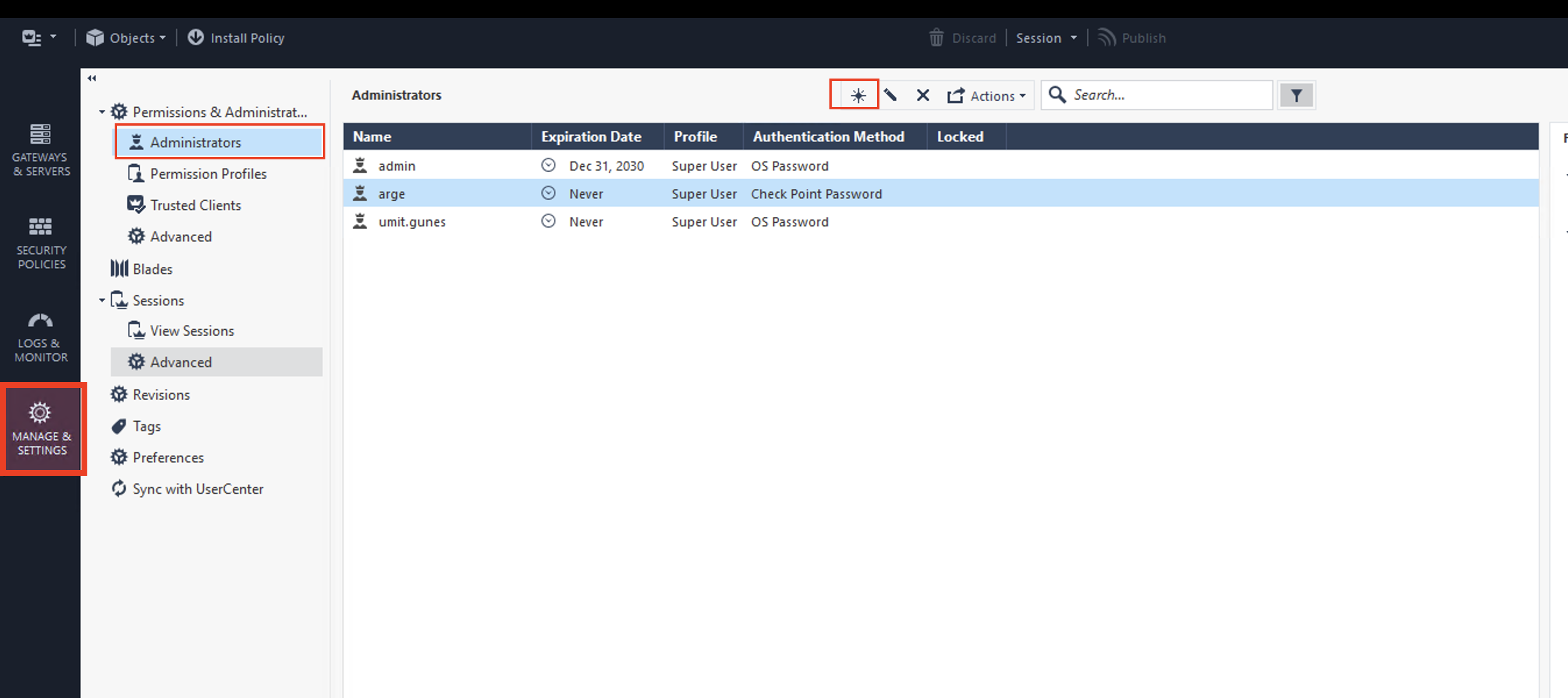Open Advanced under Permissions & Administrators
The height and width of the screenshot is (698, 1568).
(170, 237)
